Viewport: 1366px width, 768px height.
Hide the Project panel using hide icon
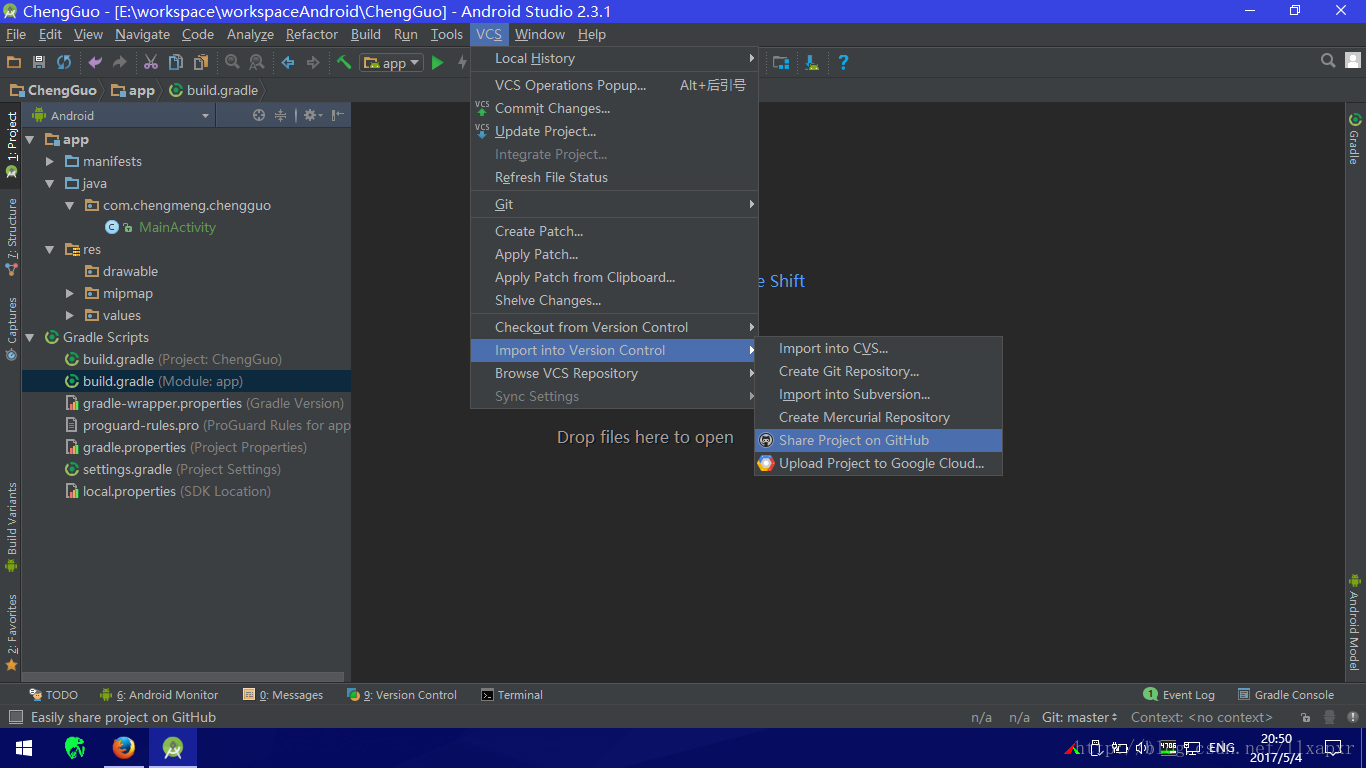pos(338,115)
